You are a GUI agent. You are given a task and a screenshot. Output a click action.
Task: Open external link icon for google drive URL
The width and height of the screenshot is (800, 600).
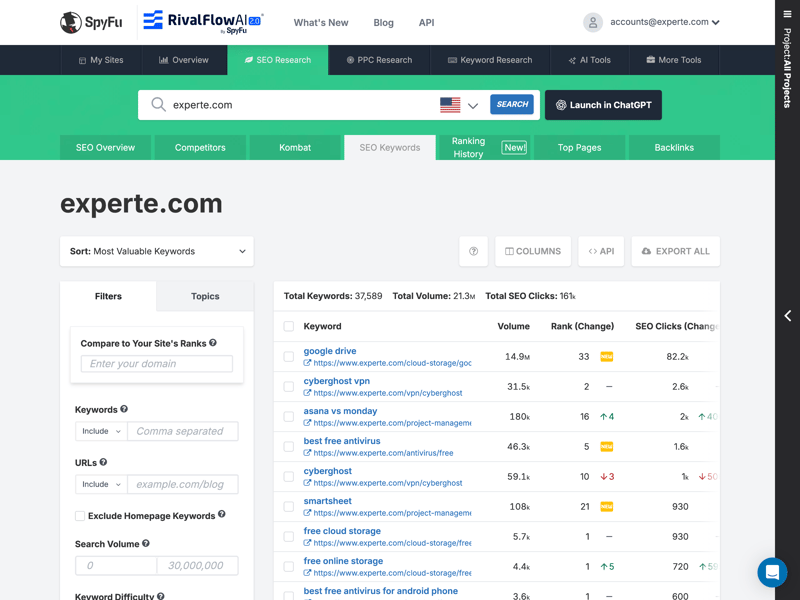tap(308, 363)
